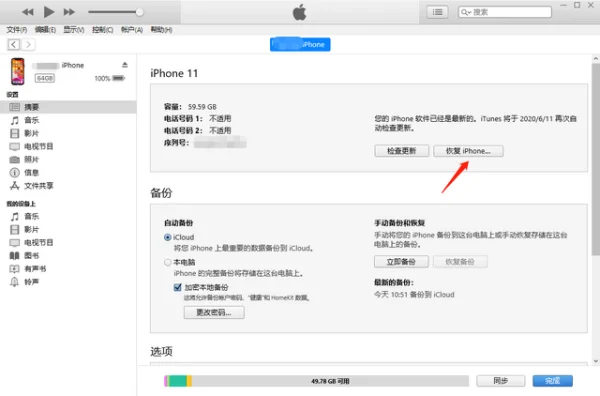Click the green segment of storage bar
Image resolution: width=600 pixels, height=396 pixels.
177,381
